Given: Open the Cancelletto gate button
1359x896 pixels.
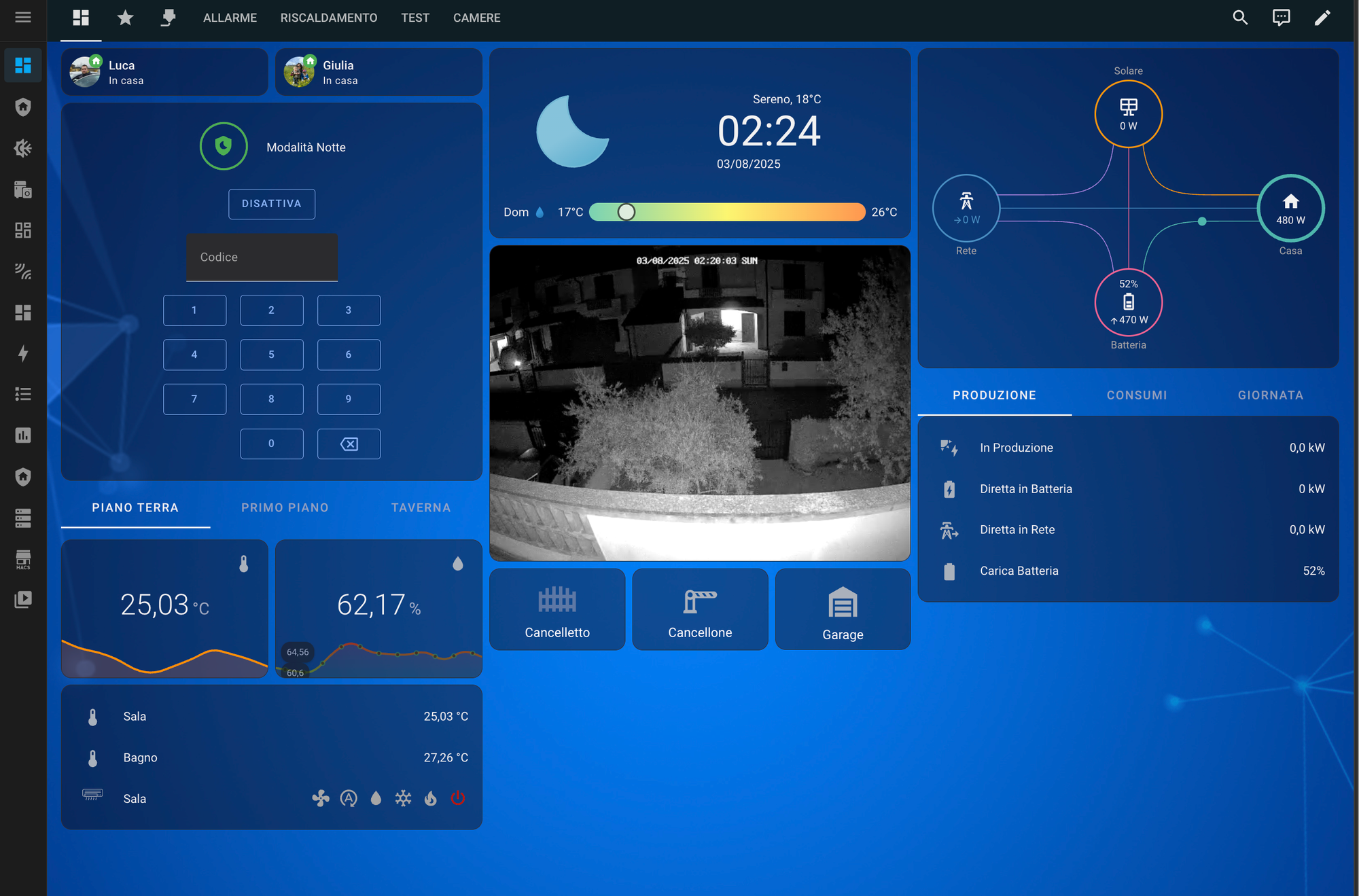Looking at the screenshot, I should 557,609.
